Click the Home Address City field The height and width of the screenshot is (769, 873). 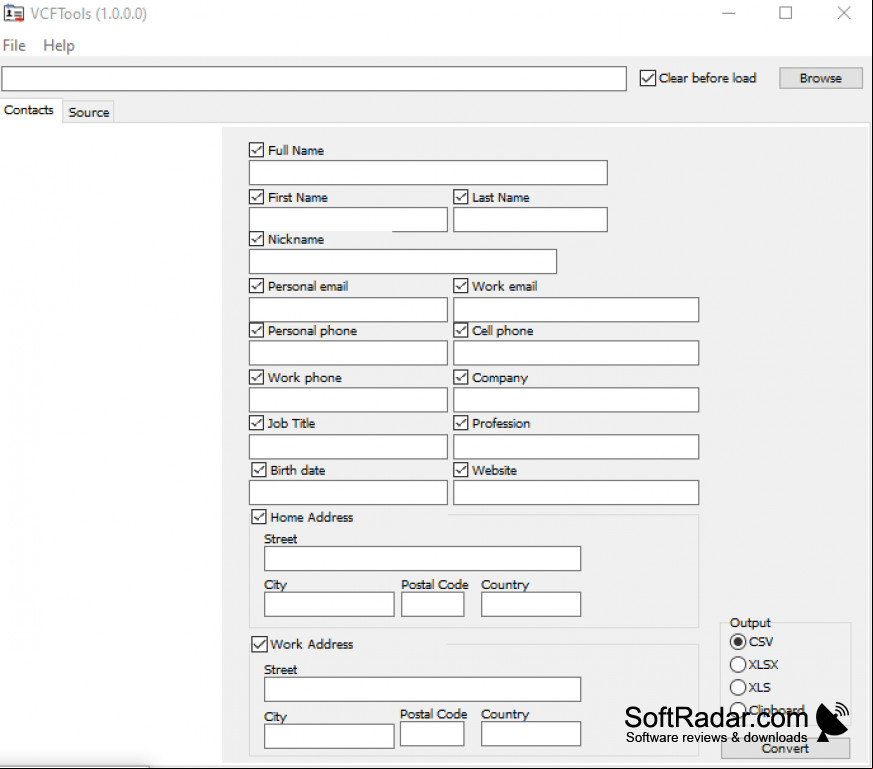tap(329, 604)
